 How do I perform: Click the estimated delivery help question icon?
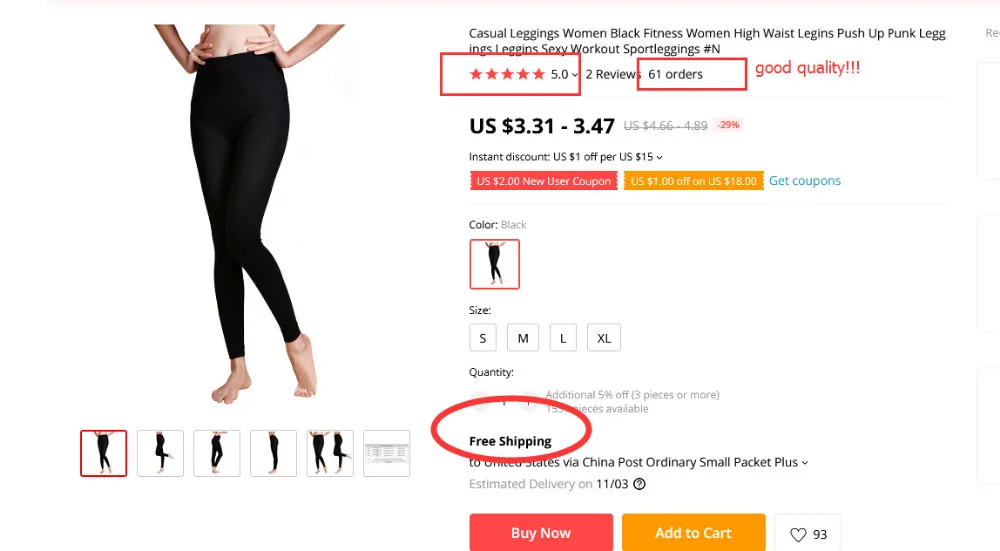(639, 484)
